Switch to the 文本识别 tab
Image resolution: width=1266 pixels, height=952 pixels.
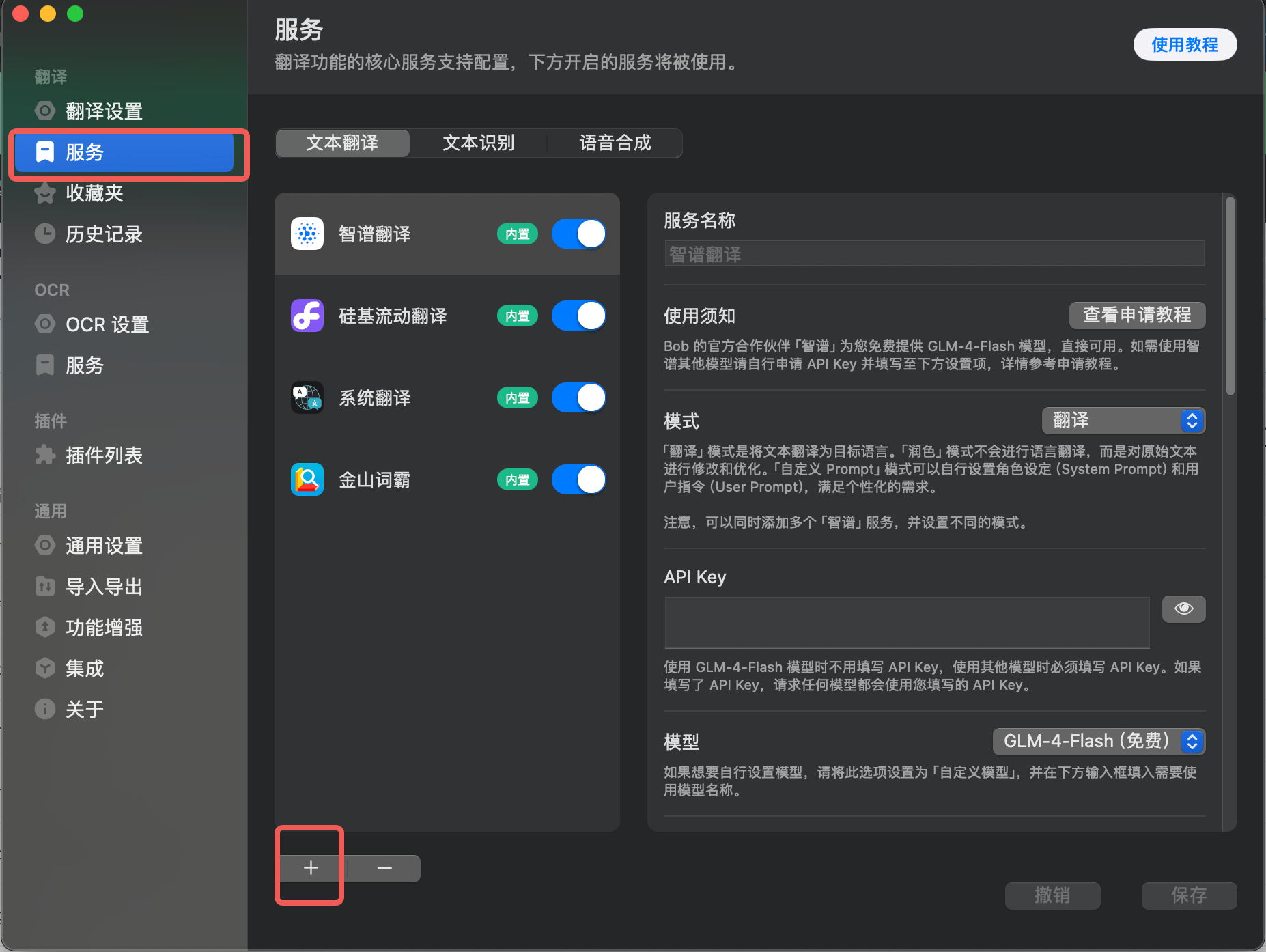pos(478,143)
